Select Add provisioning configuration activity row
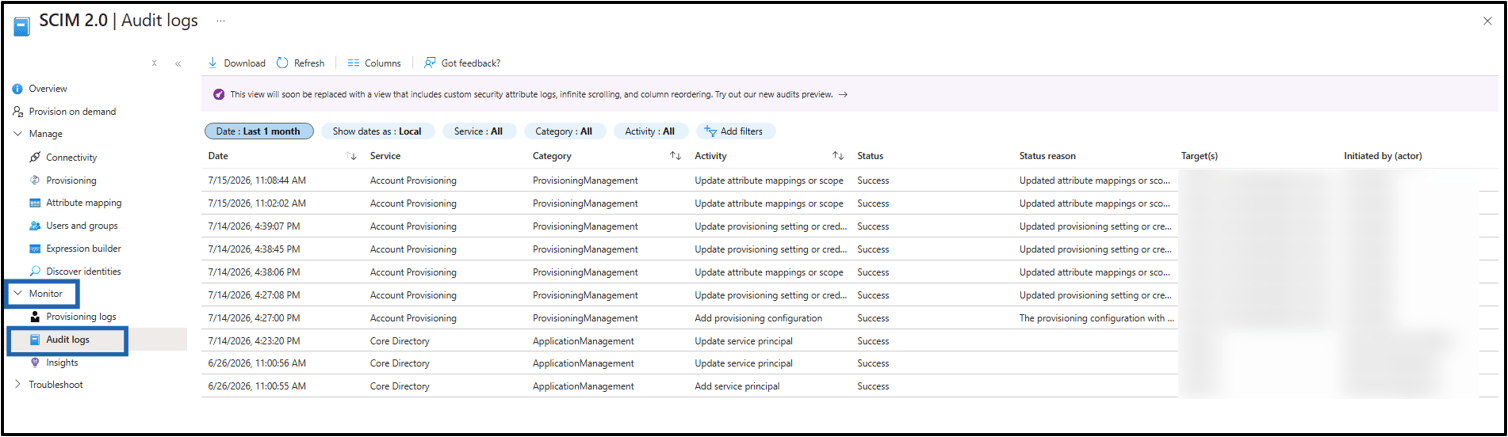1508x437 pixels. point(758,318)
